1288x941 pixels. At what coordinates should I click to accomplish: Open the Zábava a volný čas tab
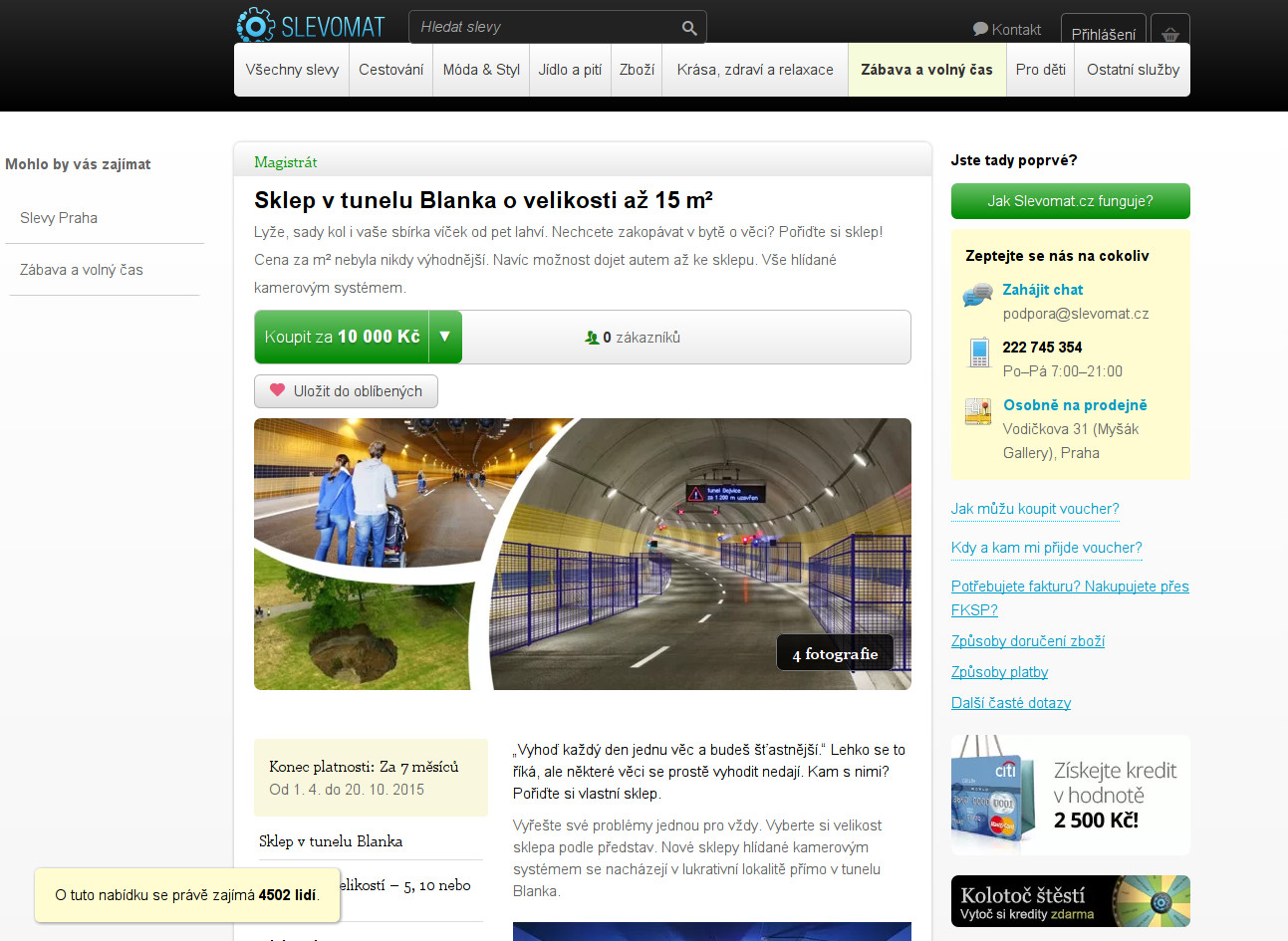pos(926,70)
